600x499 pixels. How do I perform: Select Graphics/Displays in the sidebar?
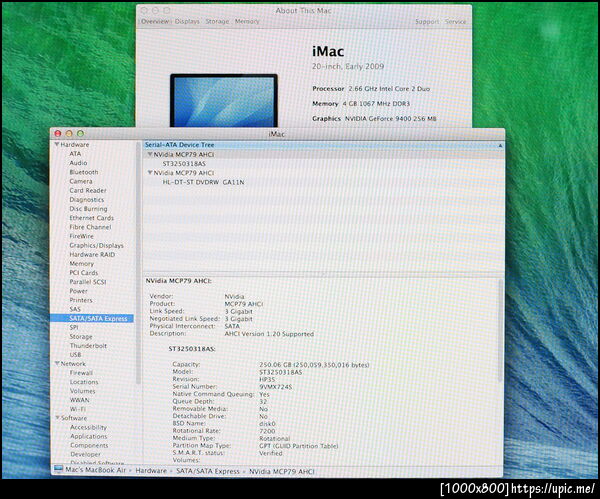96,246
